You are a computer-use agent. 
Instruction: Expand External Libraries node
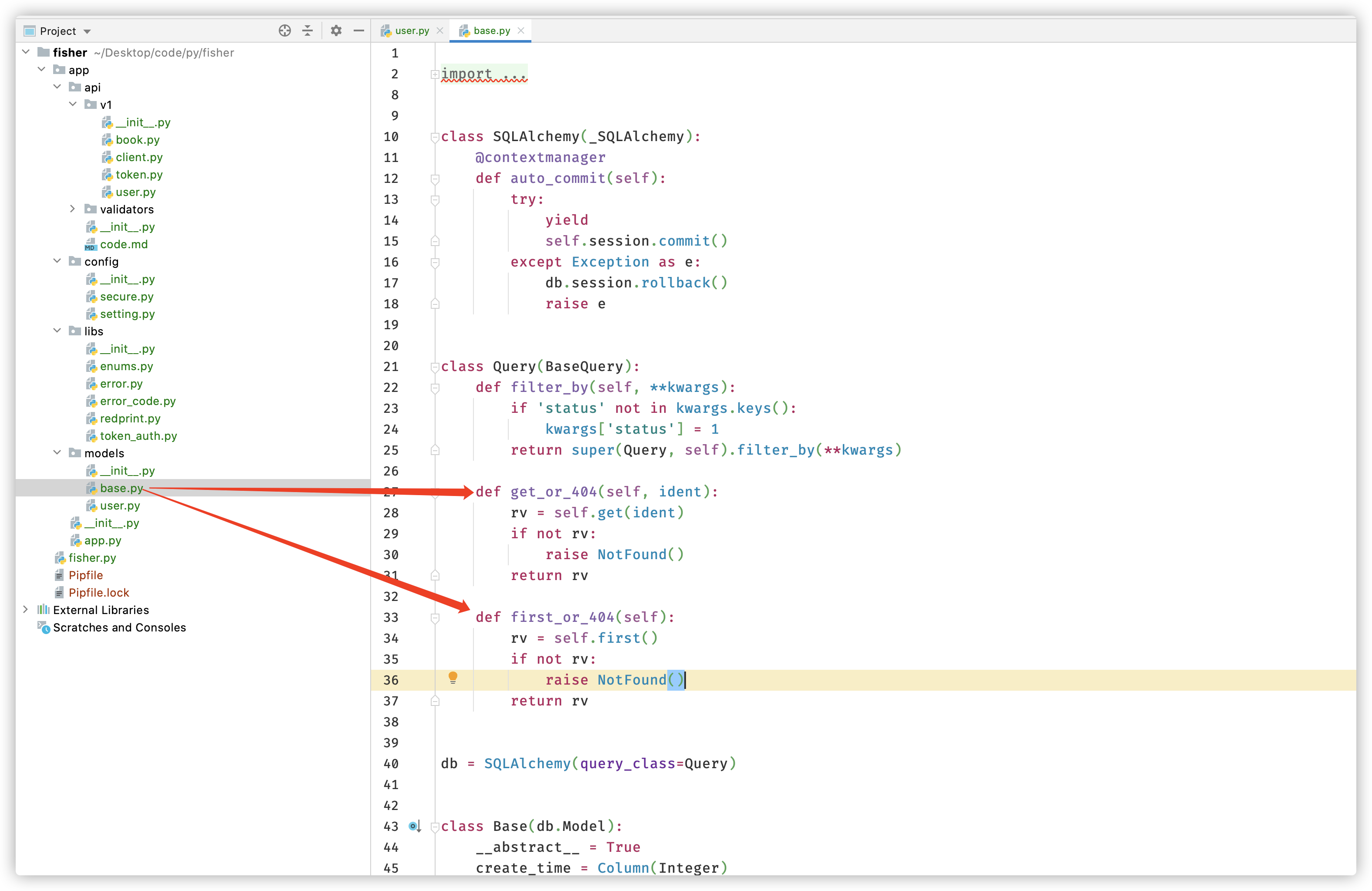[x=25, y=610]
